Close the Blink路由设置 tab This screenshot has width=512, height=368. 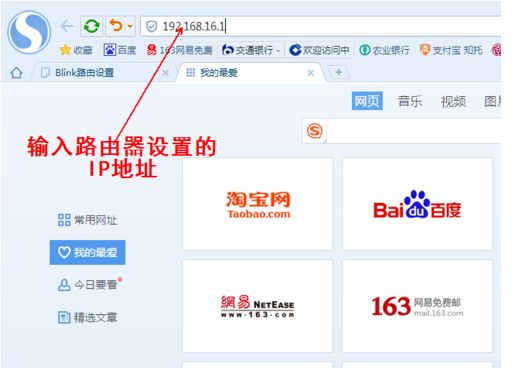pyautogui.click(x=165, y=73)
